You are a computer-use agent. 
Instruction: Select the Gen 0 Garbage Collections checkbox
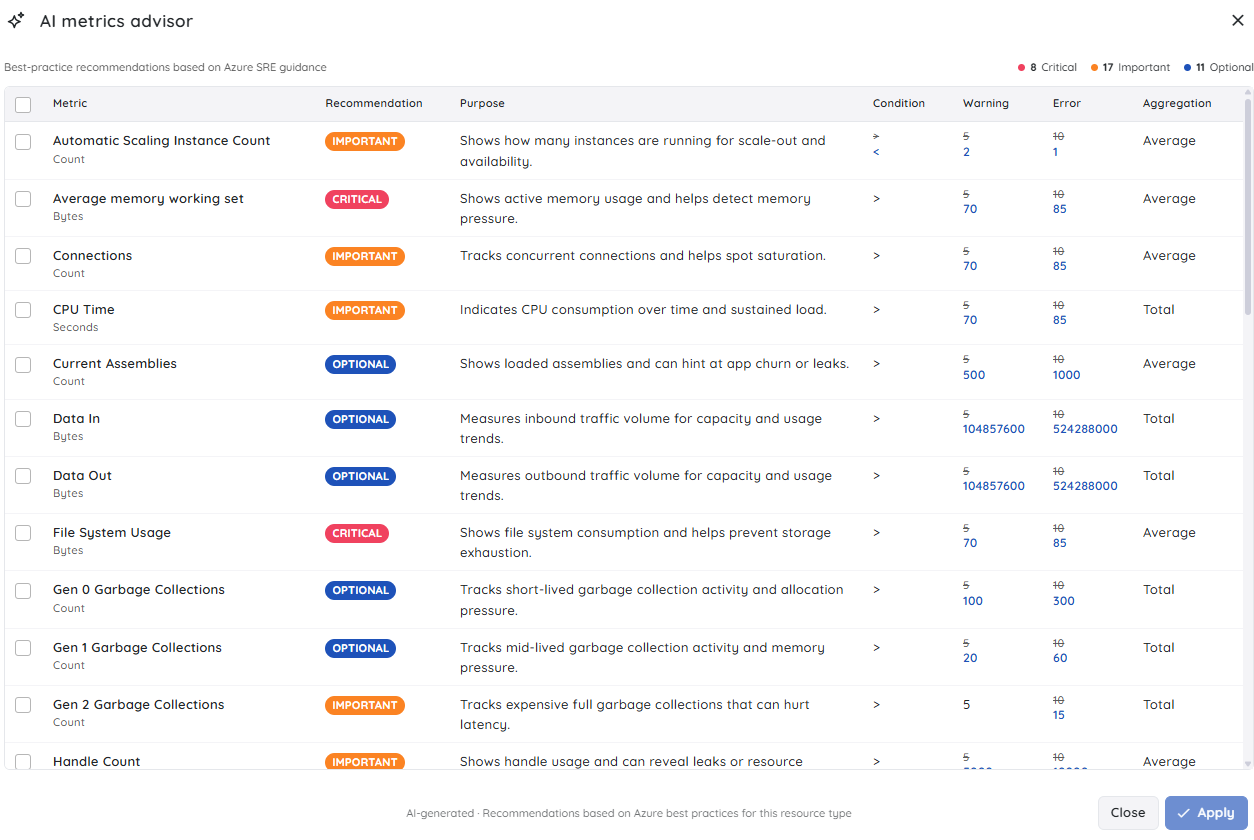coord(23,590)
